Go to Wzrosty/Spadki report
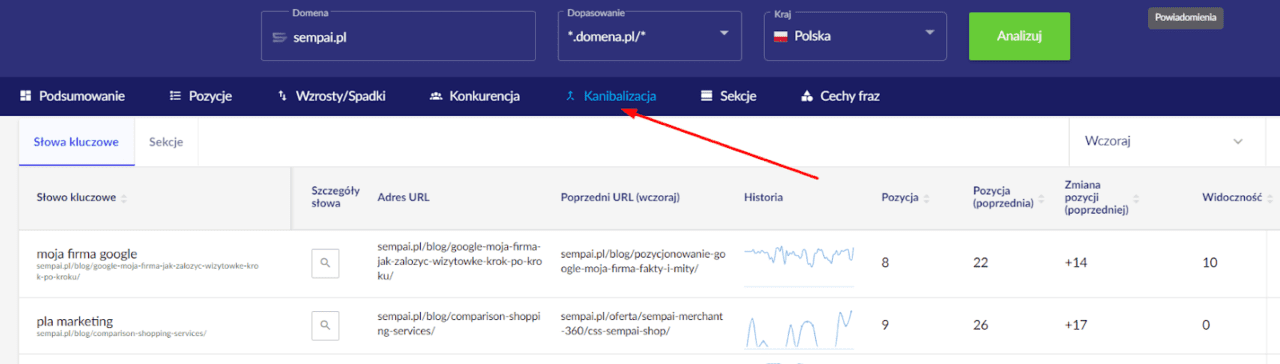Image resolution: width=1280 pixels, height=364 pixels. point(331,97)
